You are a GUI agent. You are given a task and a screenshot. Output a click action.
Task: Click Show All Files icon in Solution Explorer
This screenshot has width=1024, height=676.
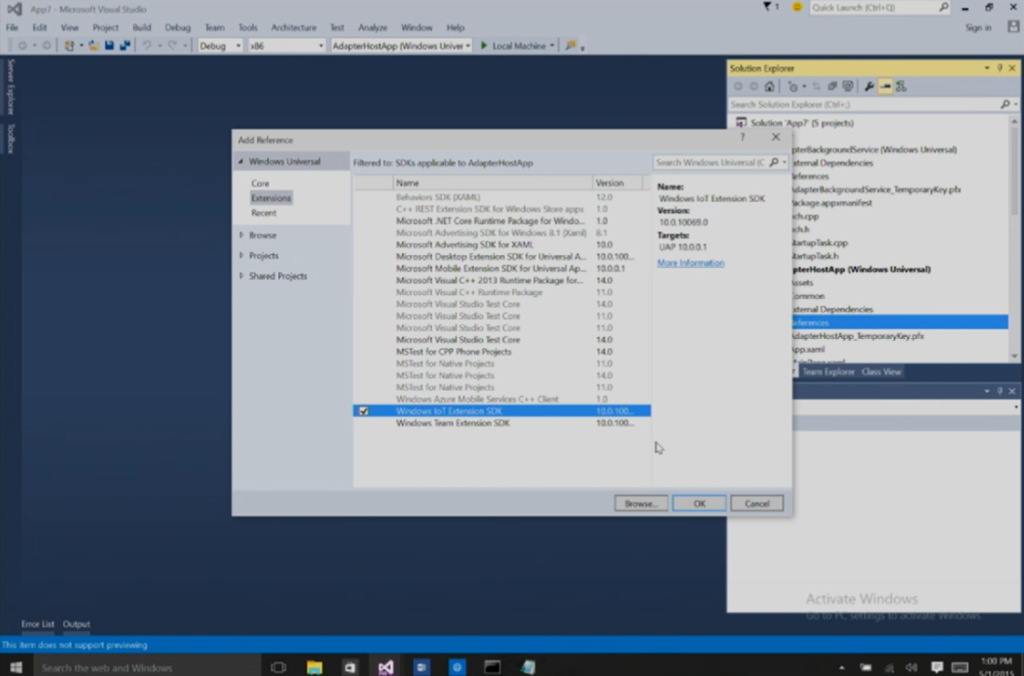[848, 86]
